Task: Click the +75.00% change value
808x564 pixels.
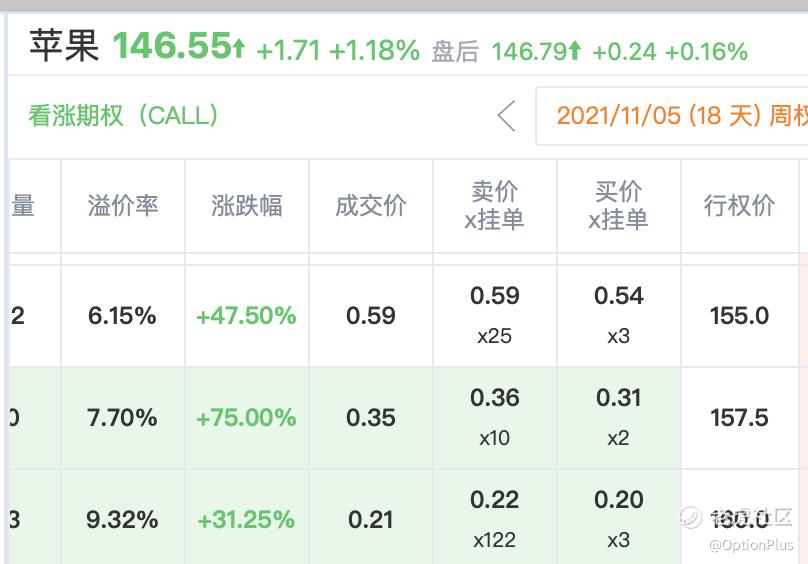Action: 246,418
